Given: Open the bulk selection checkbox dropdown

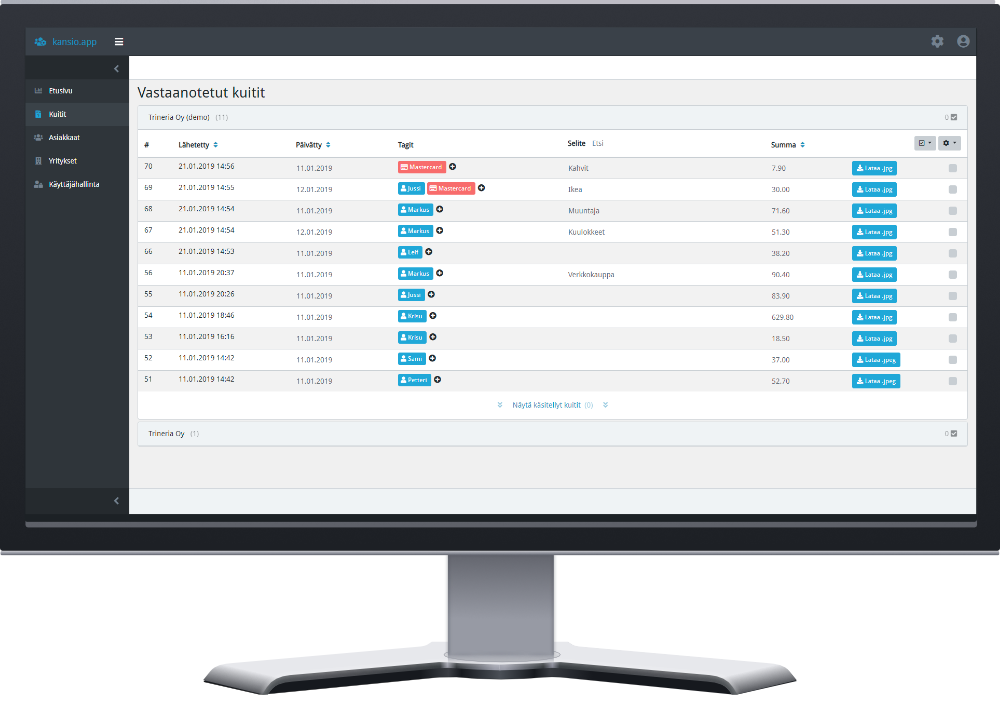Looking at the screenshot, I should (924, 143).
